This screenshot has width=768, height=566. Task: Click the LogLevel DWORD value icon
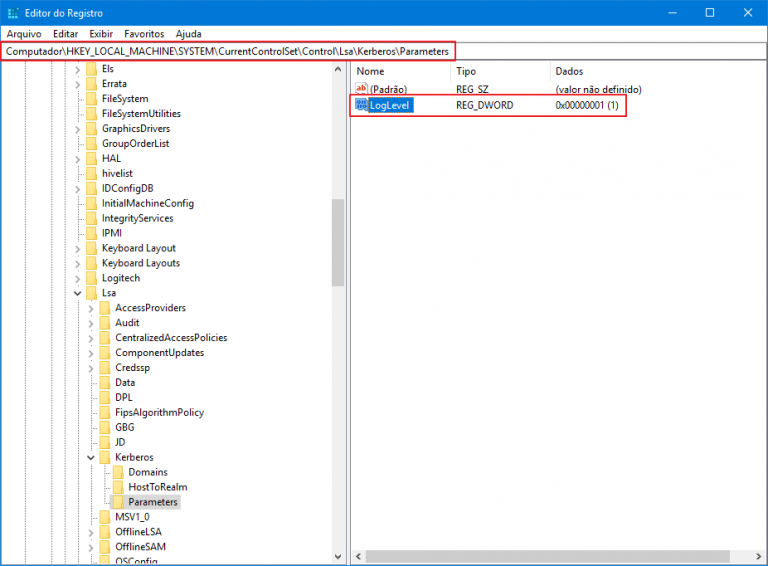click(x=362, y=105)
